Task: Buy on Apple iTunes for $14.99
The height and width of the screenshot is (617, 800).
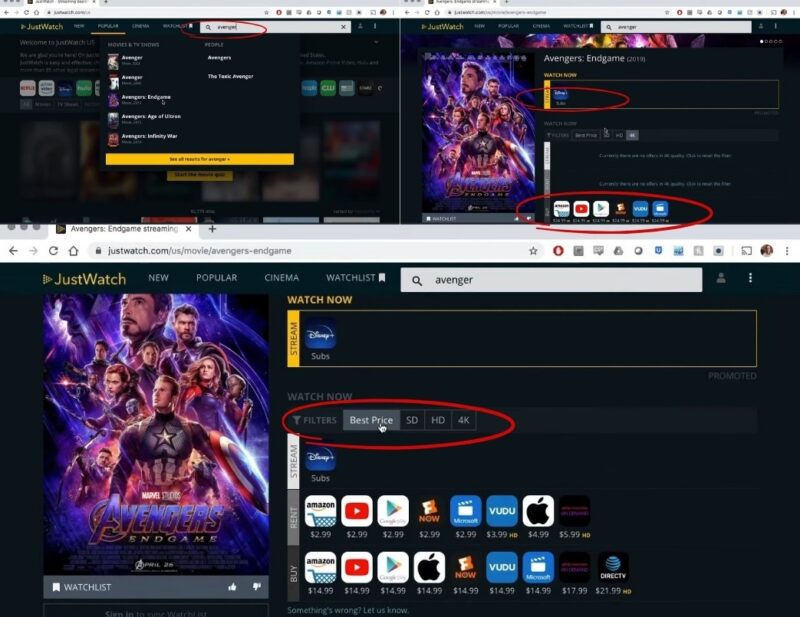Action: tap(429, 567)
